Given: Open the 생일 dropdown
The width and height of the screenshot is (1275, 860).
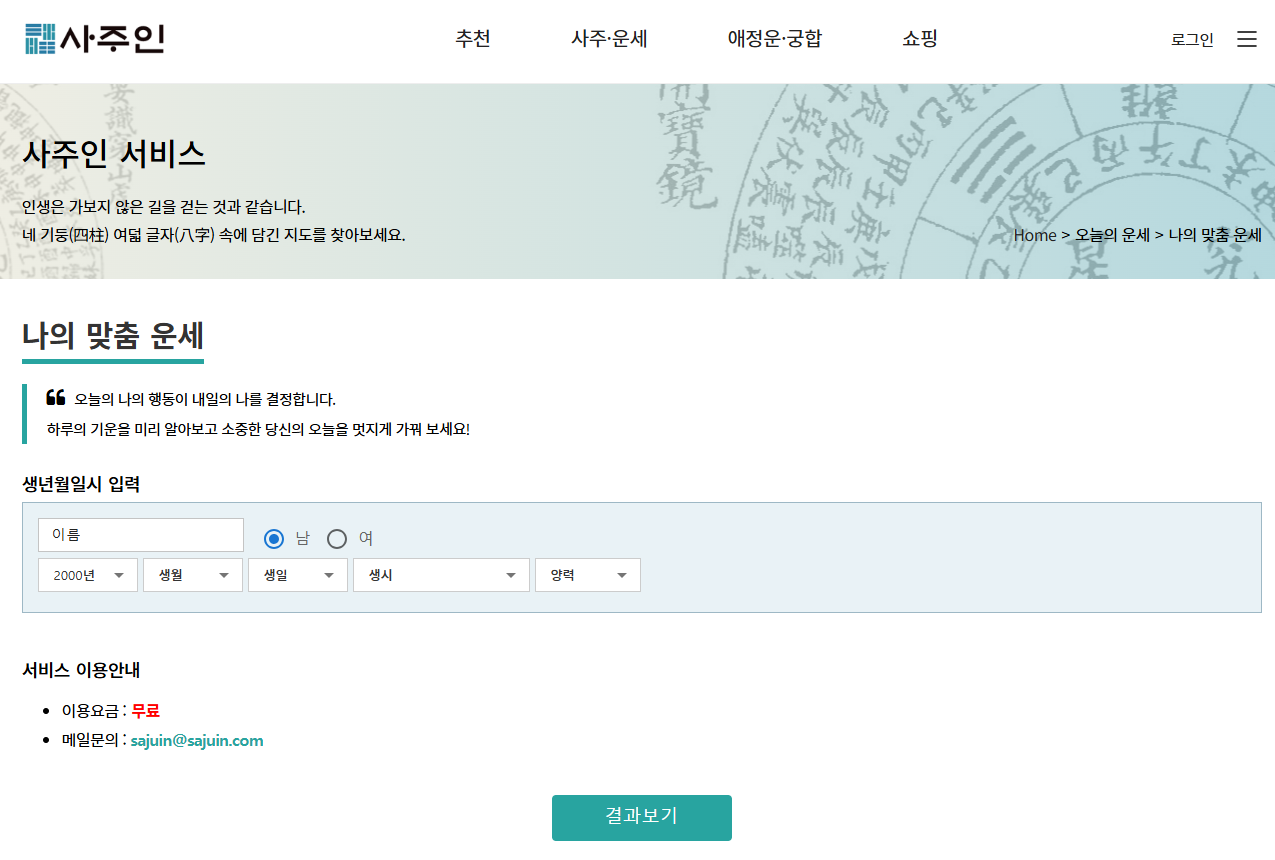Looking at the screenshot, I should tap(297, 574).
